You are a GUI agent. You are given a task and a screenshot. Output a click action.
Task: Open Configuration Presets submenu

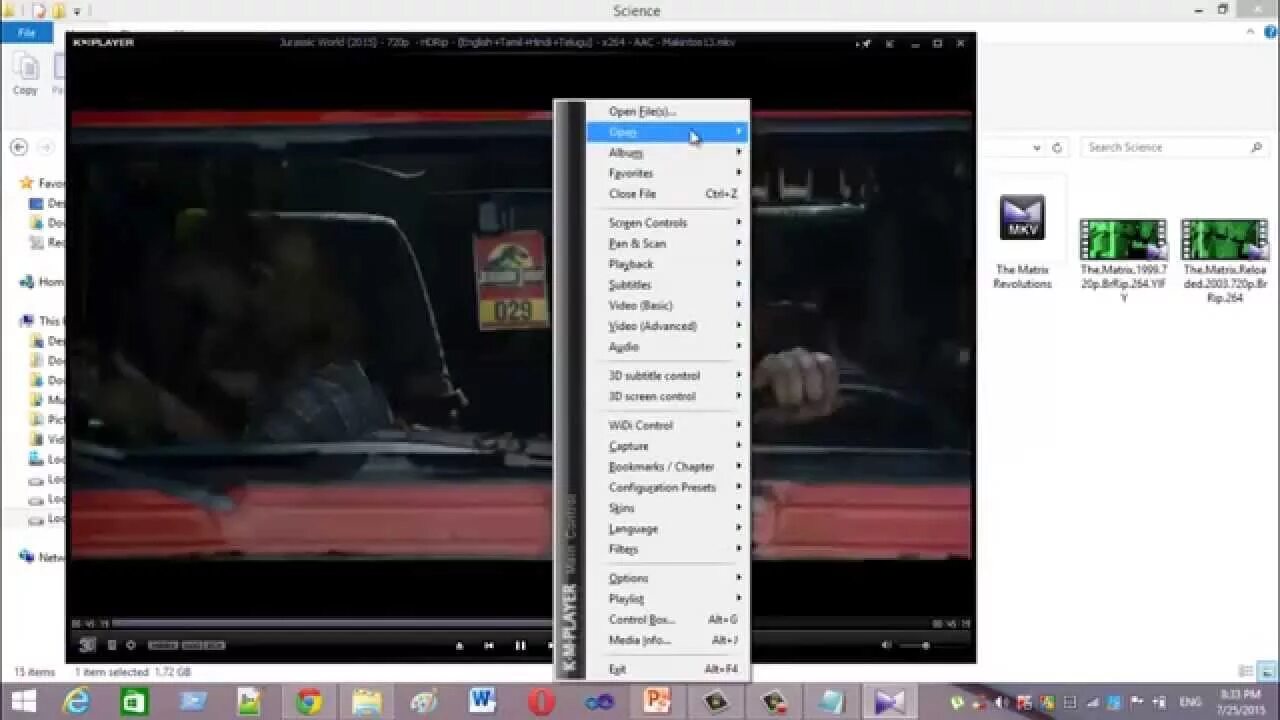[667, 487]
